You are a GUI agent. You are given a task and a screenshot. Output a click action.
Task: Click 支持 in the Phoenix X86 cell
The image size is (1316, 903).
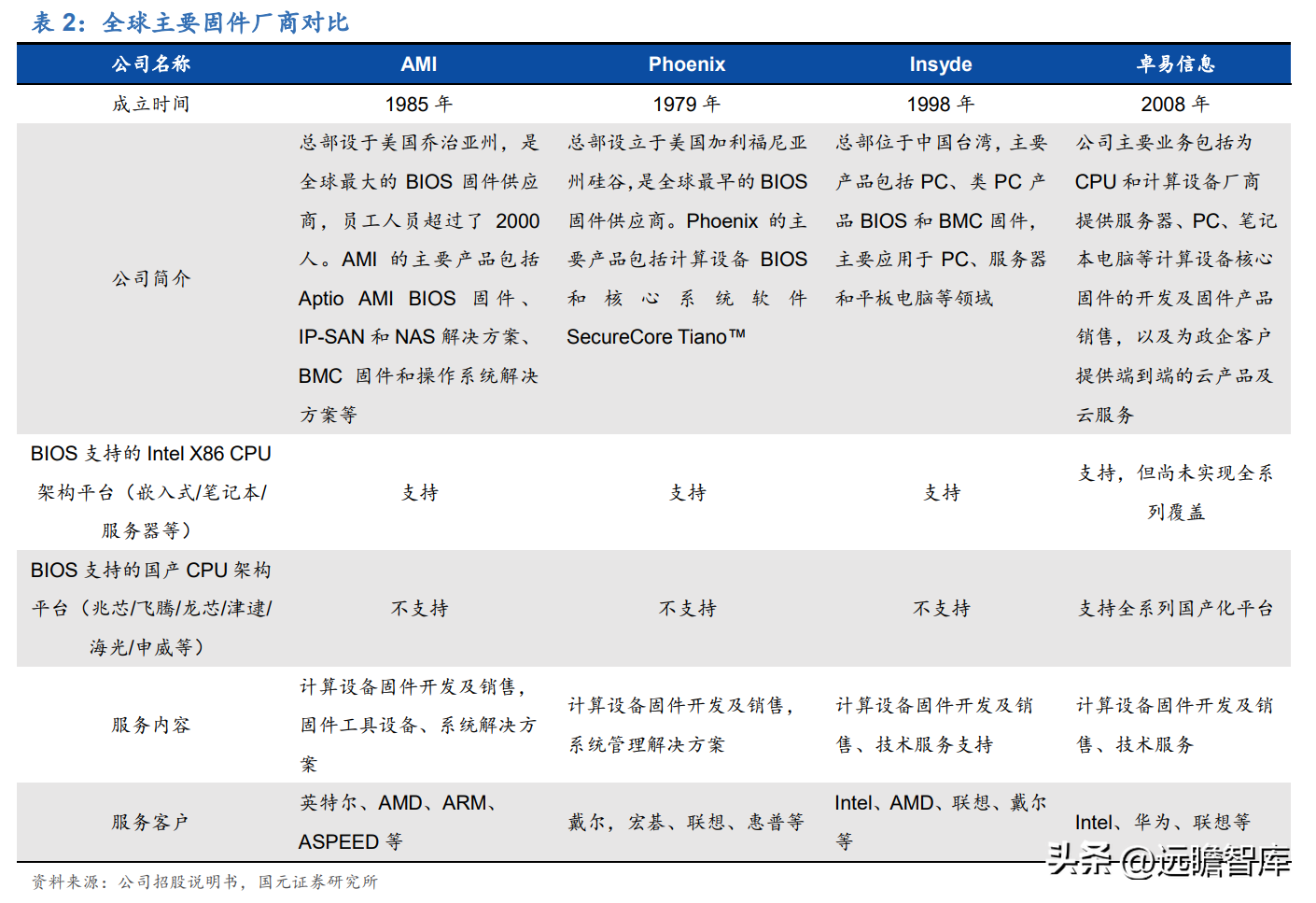(x=687, y=492)
